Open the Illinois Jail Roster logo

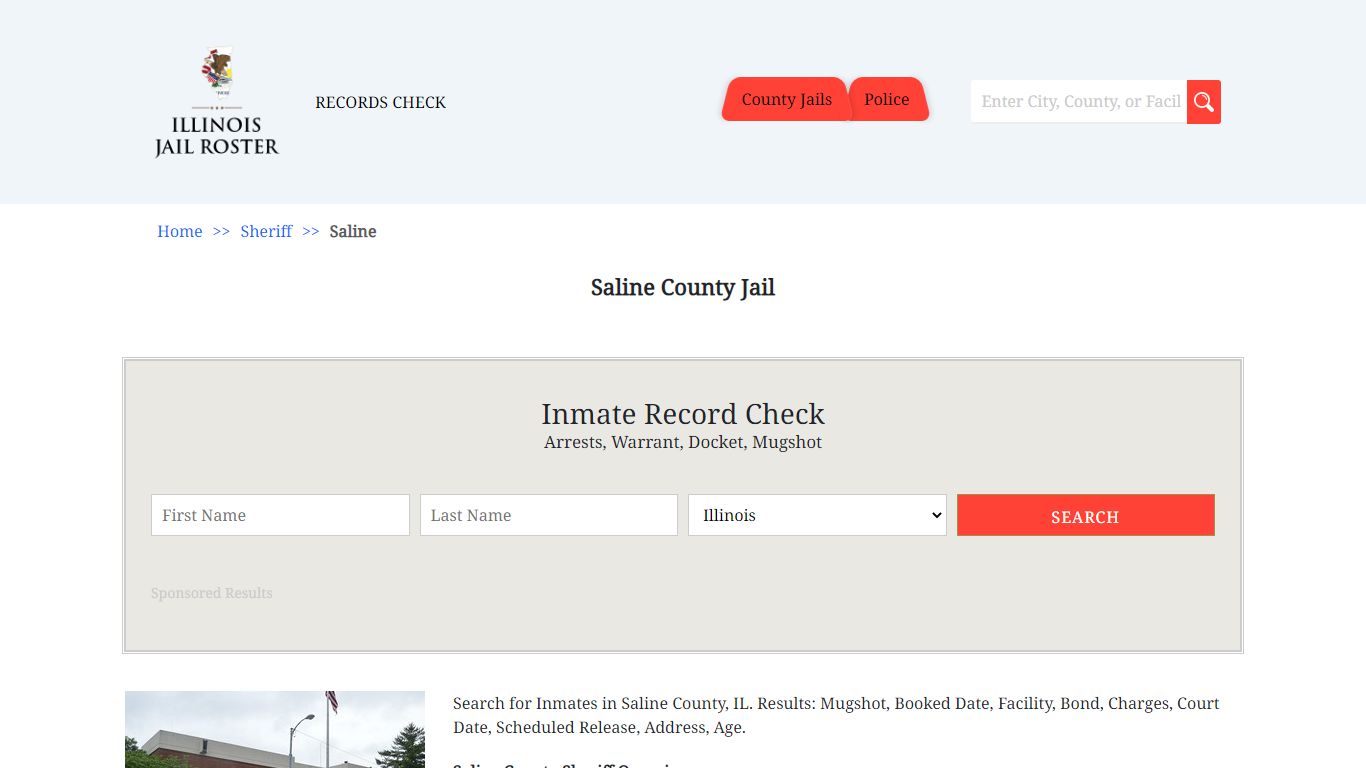217,102
